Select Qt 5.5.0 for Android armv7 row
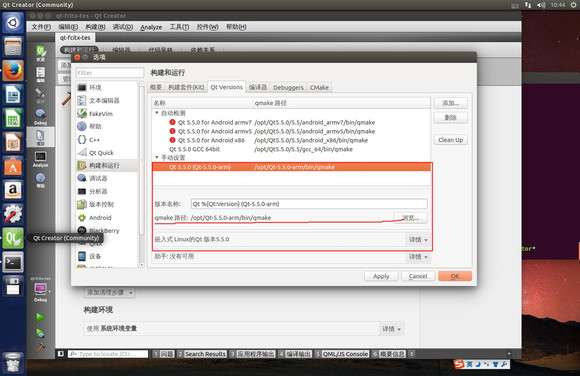This screenshot has width=580, height=376. (x=291, y=122)
